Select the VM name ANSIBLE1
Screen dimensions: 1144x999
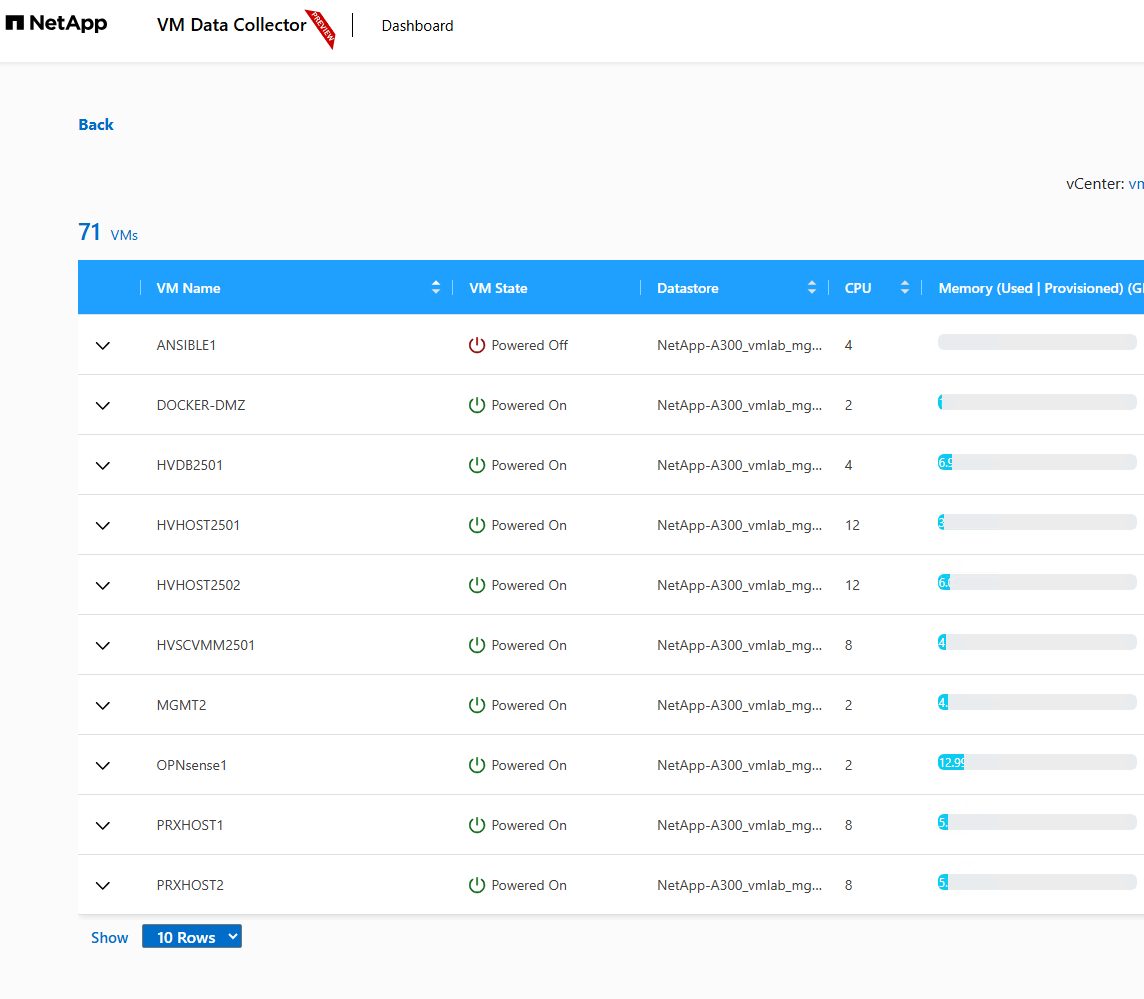point(186,345)
